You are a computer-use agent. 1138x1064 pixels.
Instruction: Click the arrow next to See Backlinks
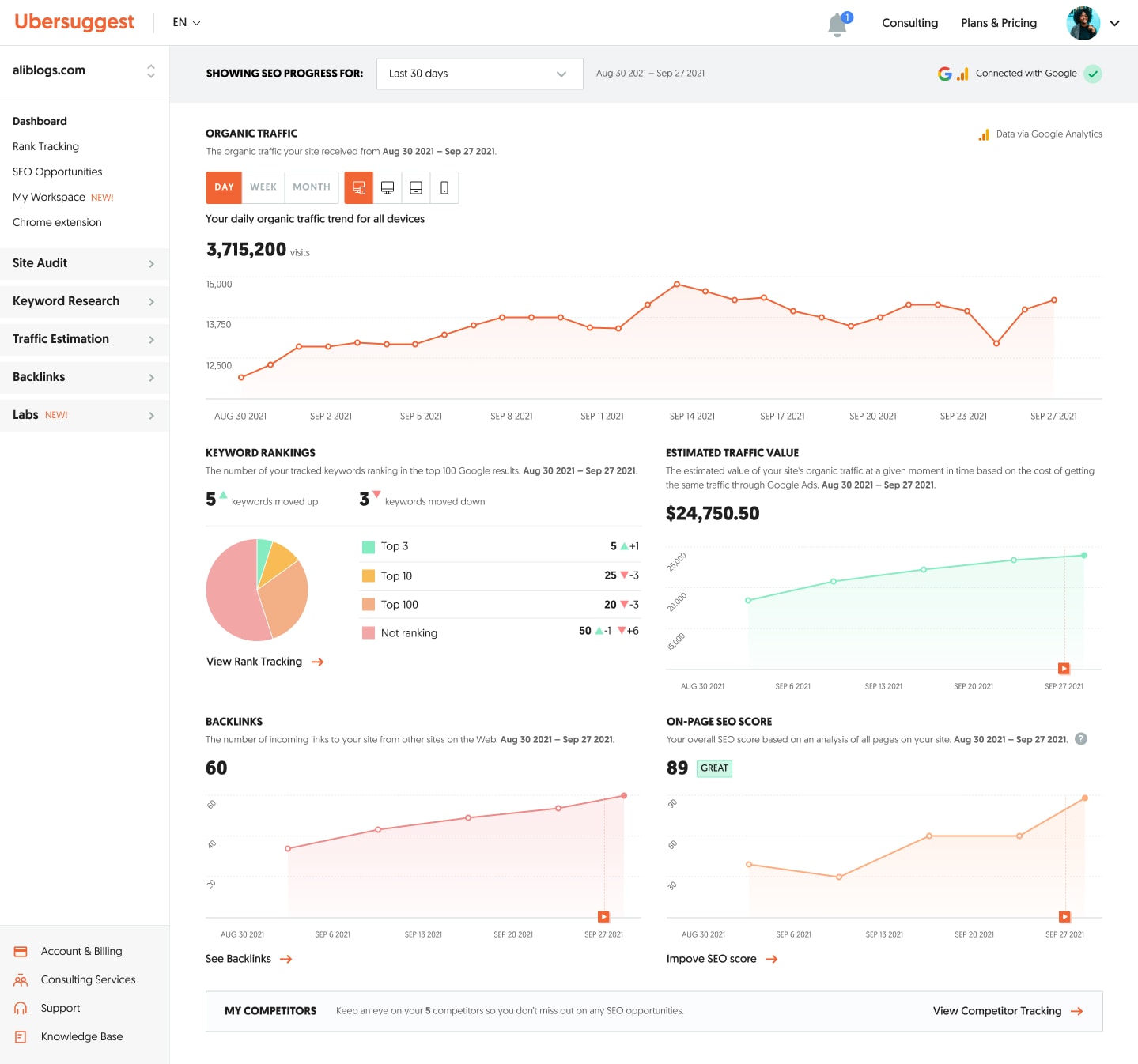[286, 960]
